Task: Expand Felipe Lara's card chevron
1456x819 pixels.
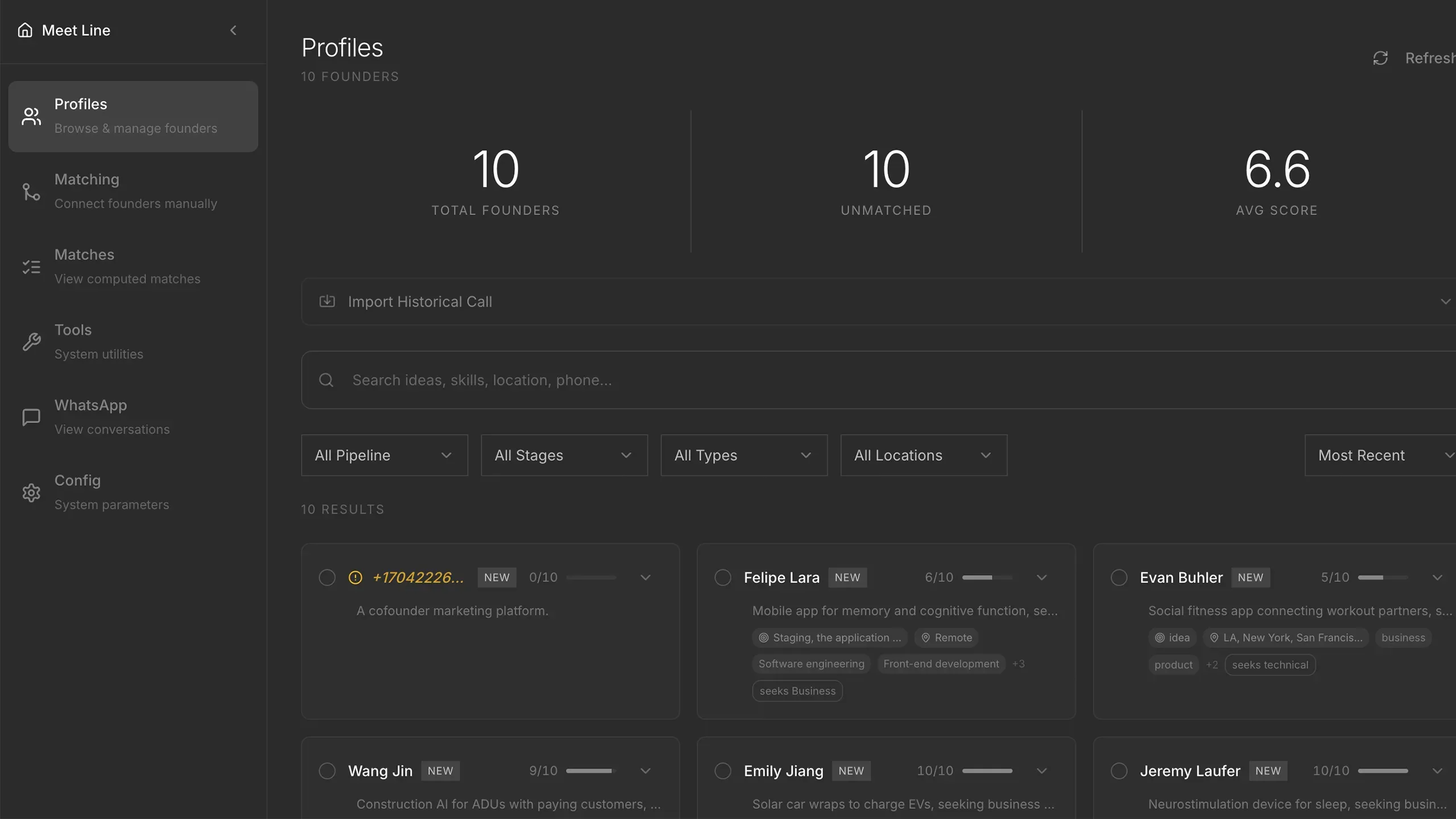Action: [1041, 577]
